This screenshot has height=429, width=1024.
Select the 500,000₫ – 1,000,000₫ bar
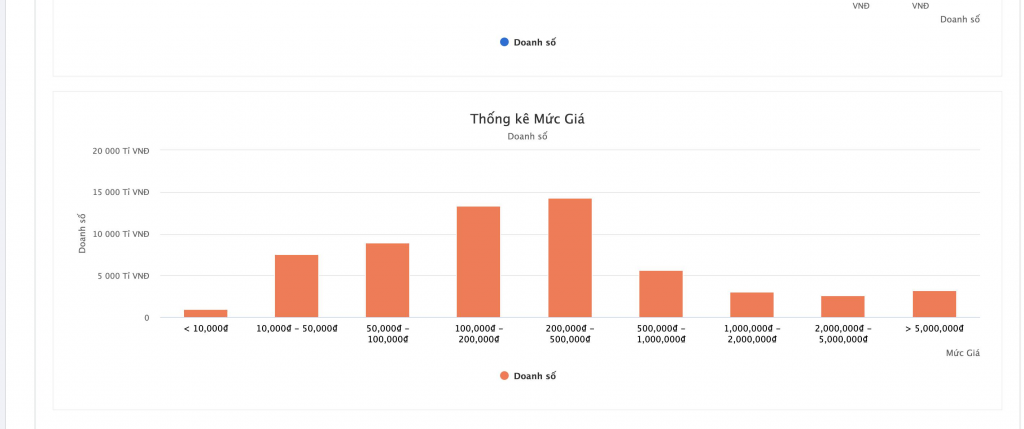click(661, 294)
